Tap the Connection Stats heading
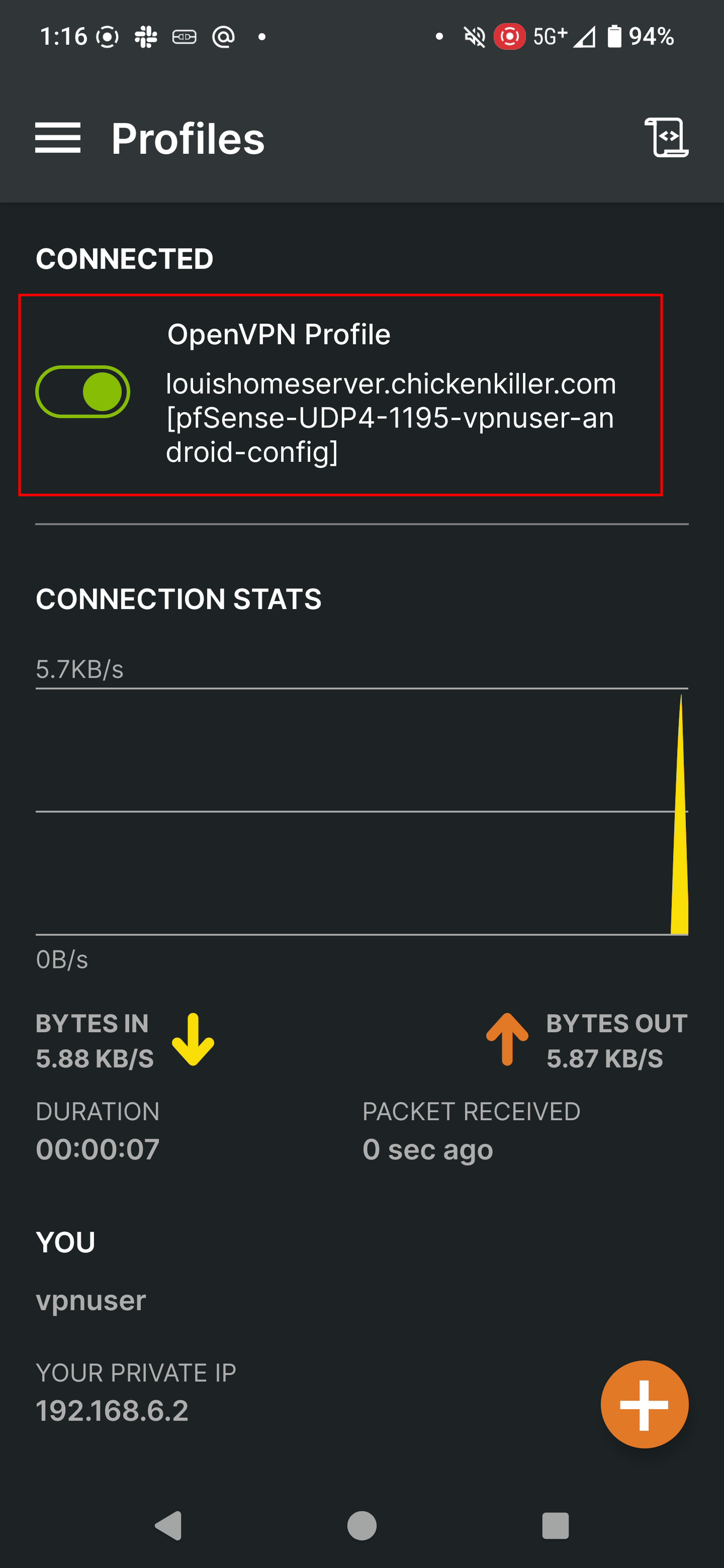The image size is (724, 1568). pyautogui.click(x=178, y=599)
